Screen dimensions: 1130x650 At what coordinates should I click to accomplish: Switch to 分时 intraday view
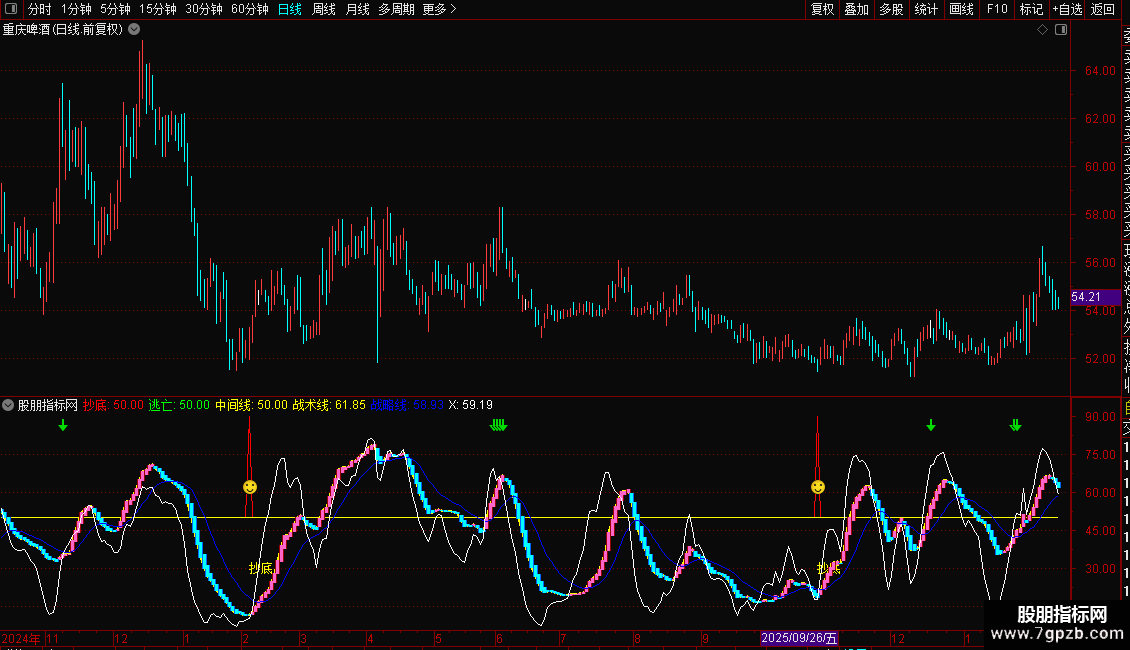pos(39,9)
